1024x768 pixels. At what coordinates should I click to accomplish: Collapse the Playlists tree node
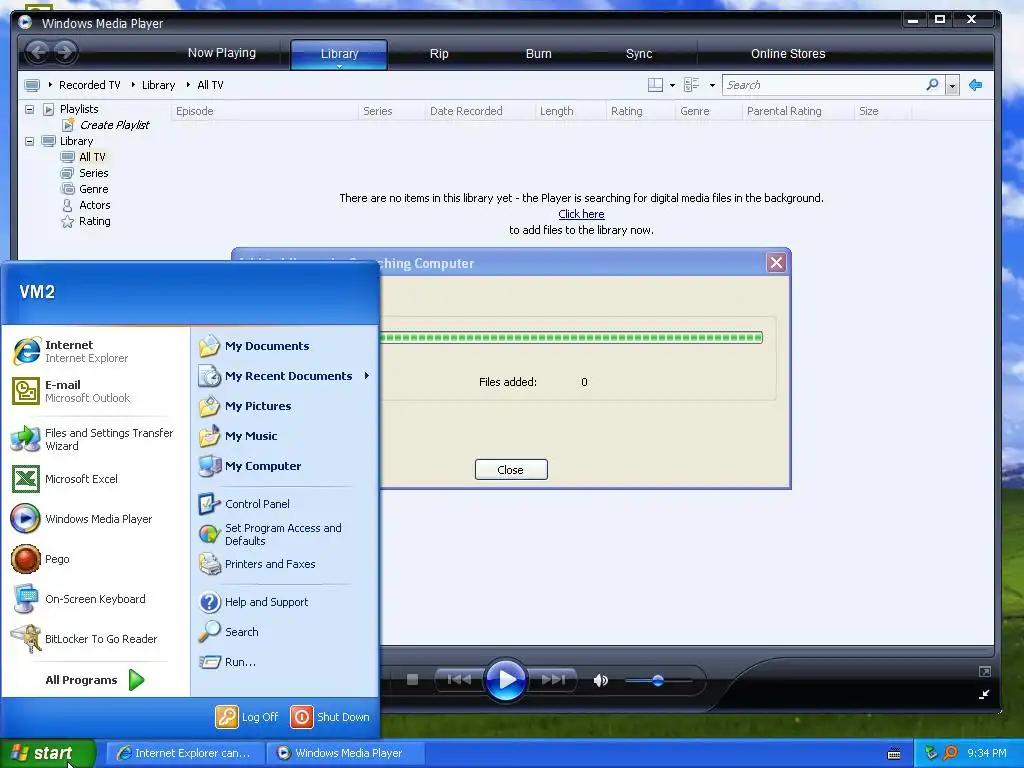point(29,109)
